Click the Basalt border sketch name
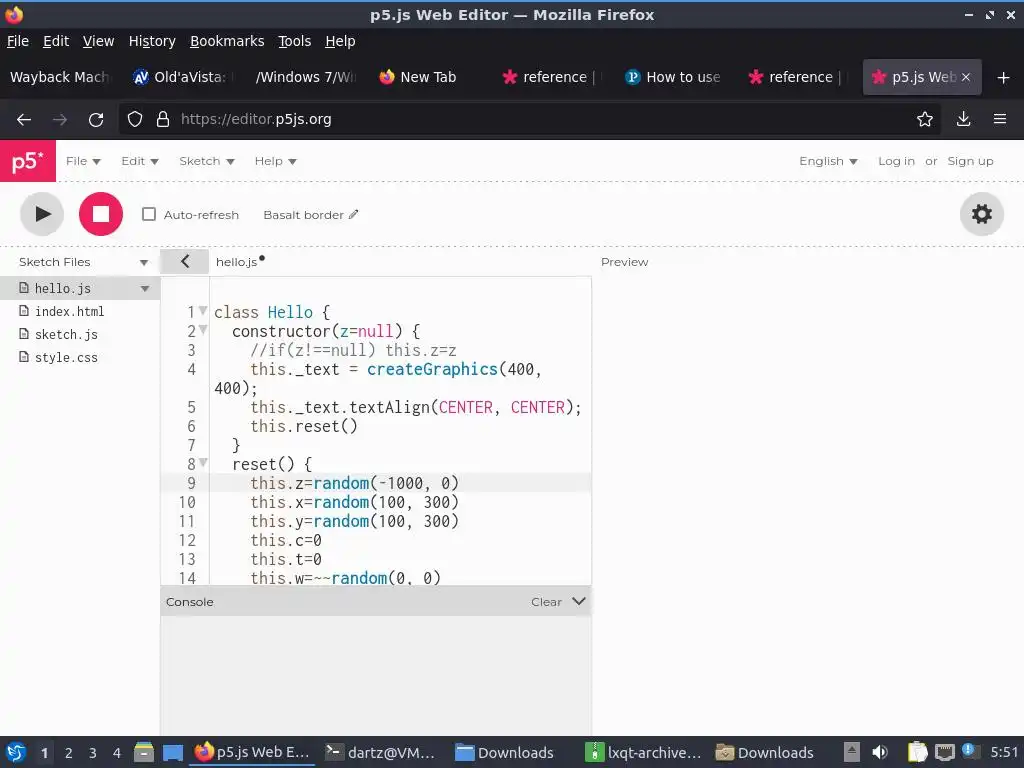 pos(303,215)
